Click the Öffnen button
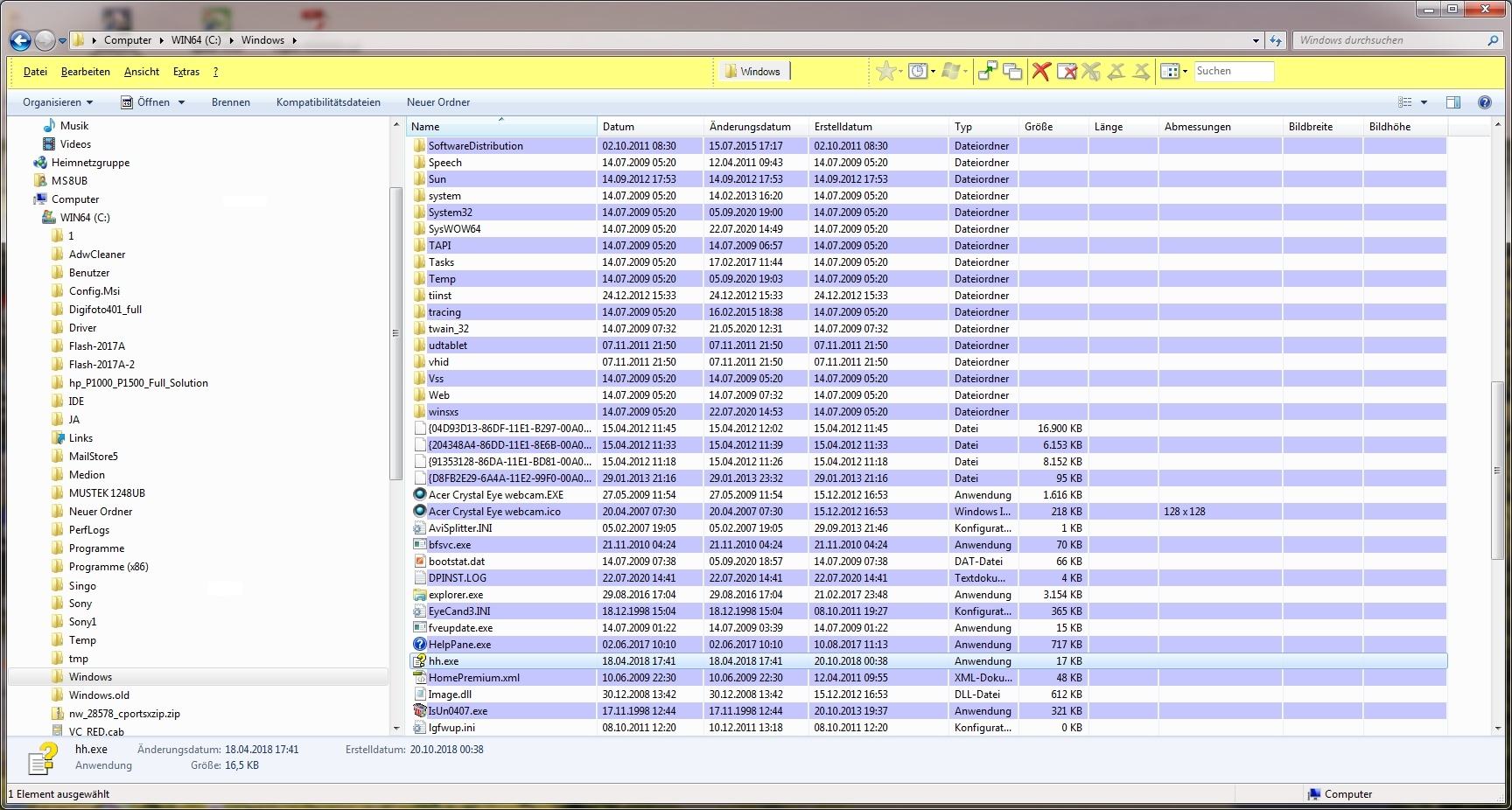The width and height of the screenshot is (1512, 810). 145,102
